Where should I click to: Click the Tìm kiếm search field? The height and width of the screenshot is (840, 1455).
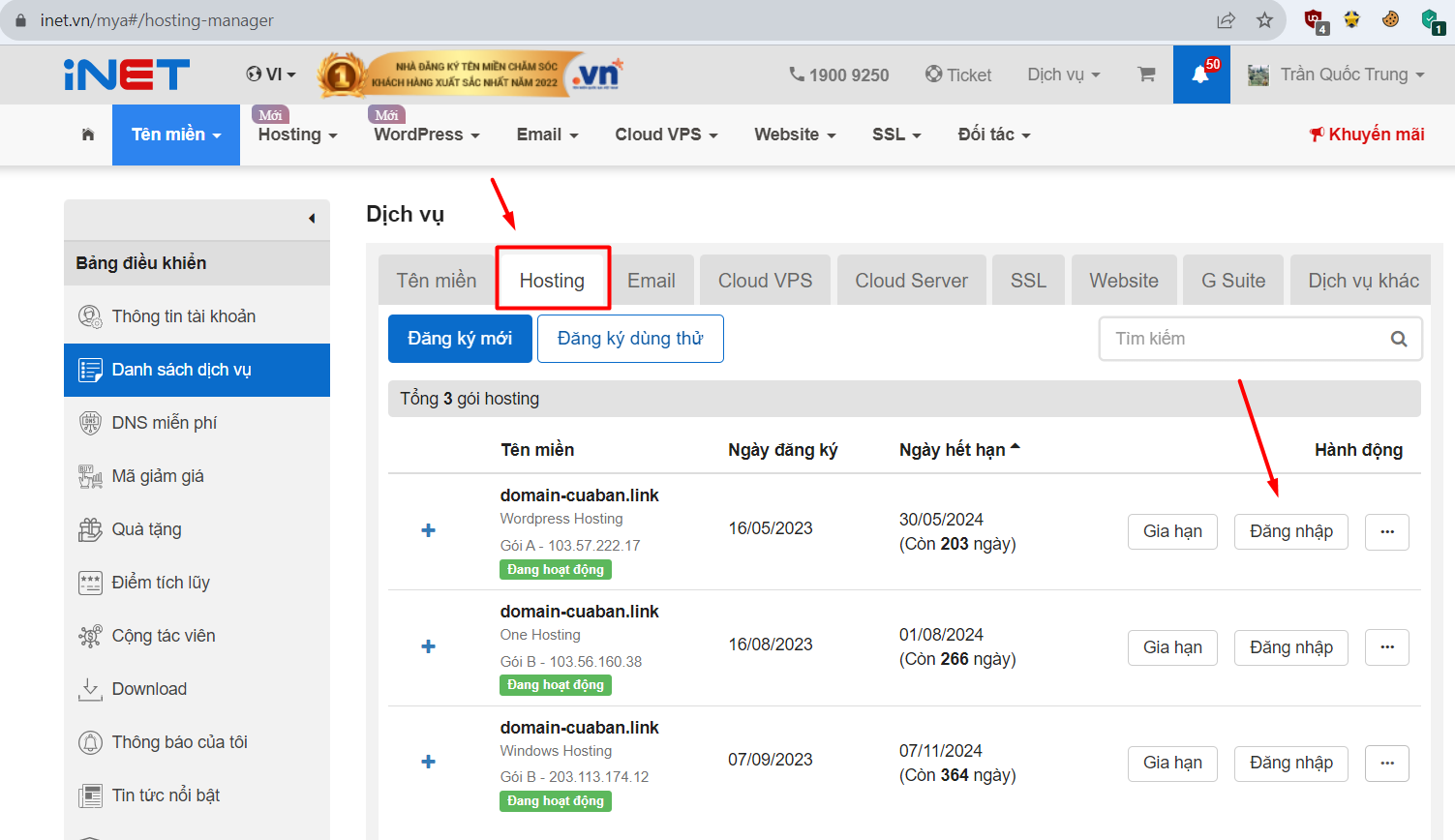(1260, 339)
